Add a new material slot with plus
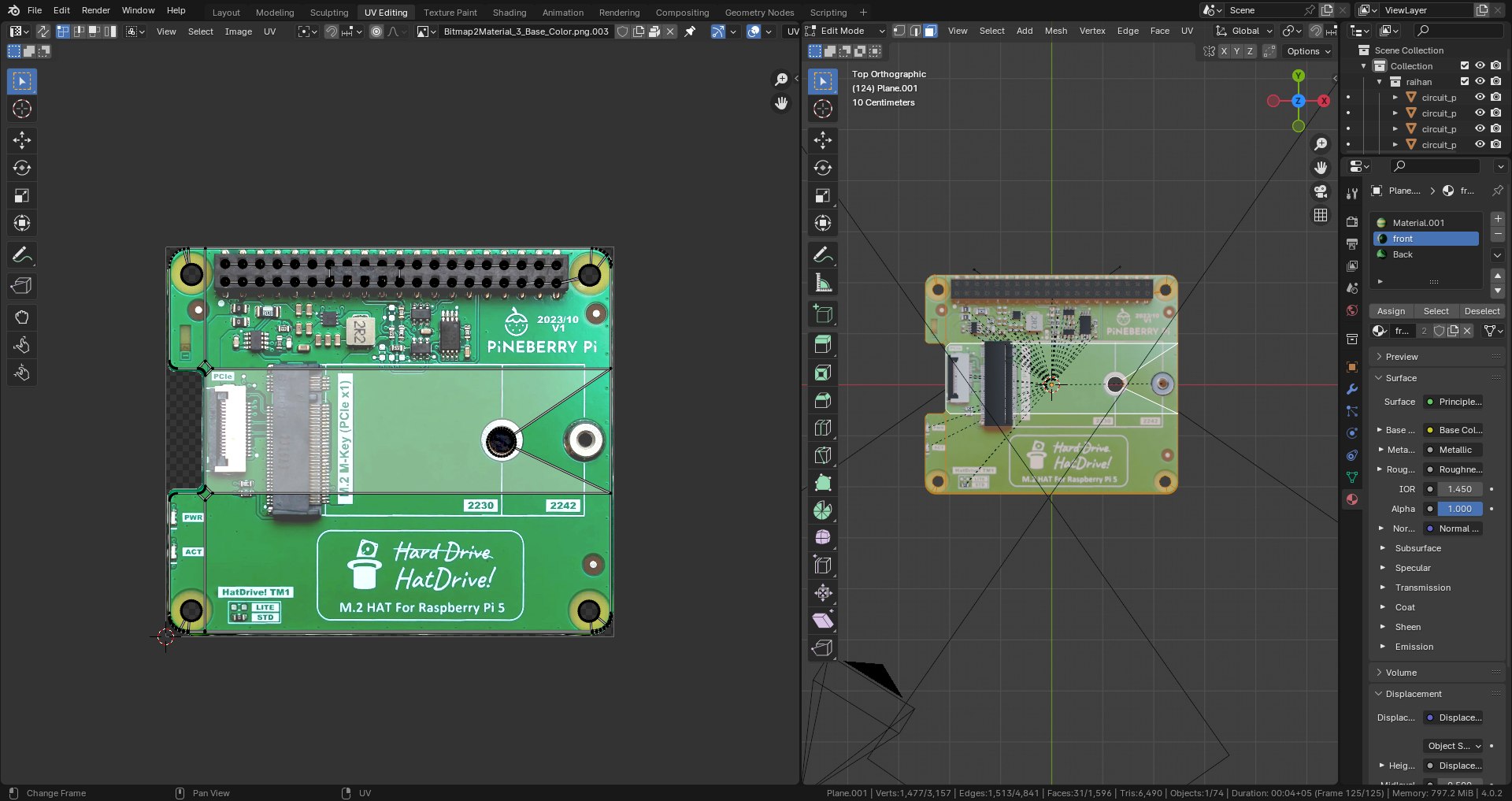The height and width of the screenshot is (801, 1512). [1498, 219]
